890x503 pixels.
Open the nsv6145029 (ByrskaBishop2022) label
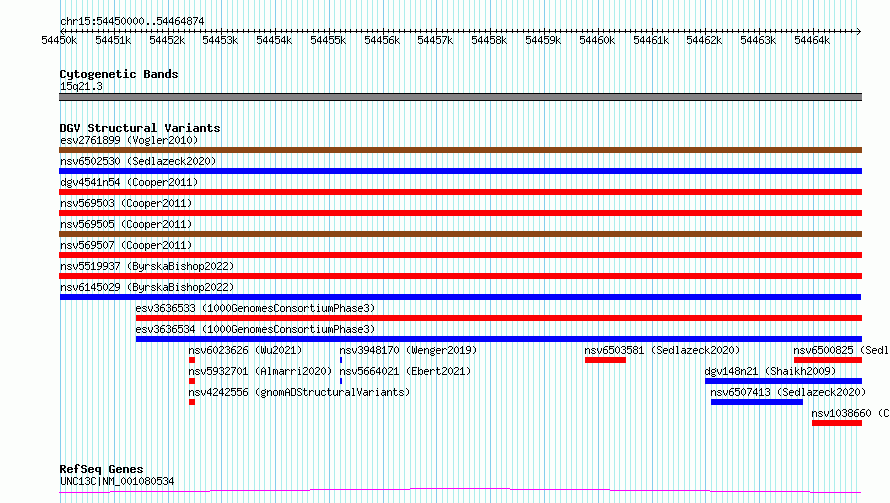(147, 287)
